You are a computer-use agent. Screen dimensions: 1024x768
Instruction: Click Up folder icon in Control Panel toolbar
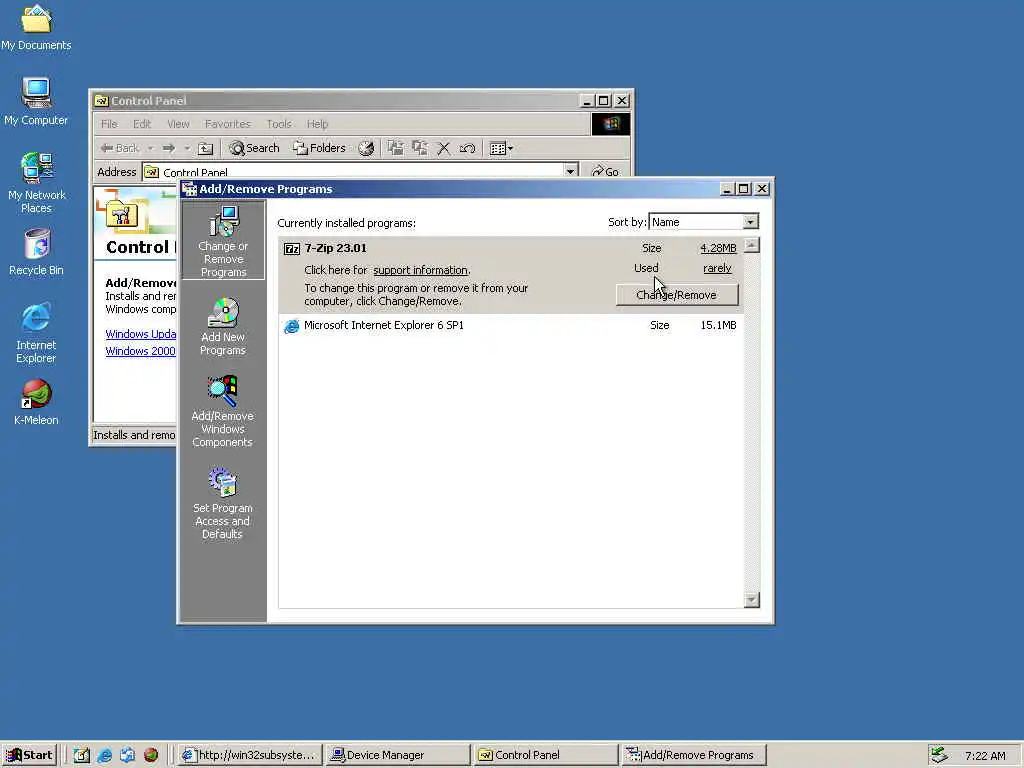206,148
